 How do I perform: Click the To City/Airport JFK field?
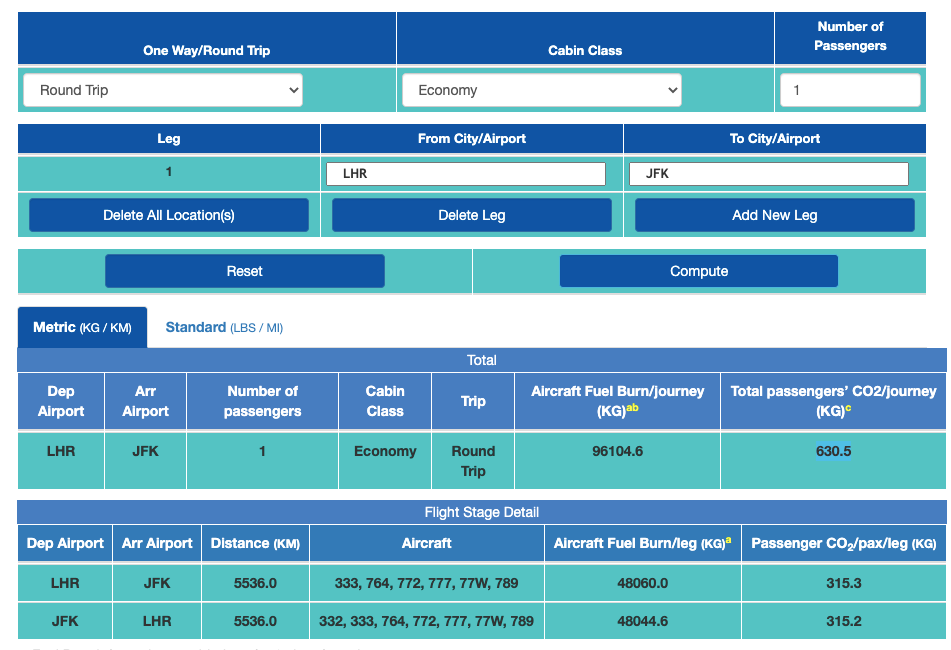[768, 173]
